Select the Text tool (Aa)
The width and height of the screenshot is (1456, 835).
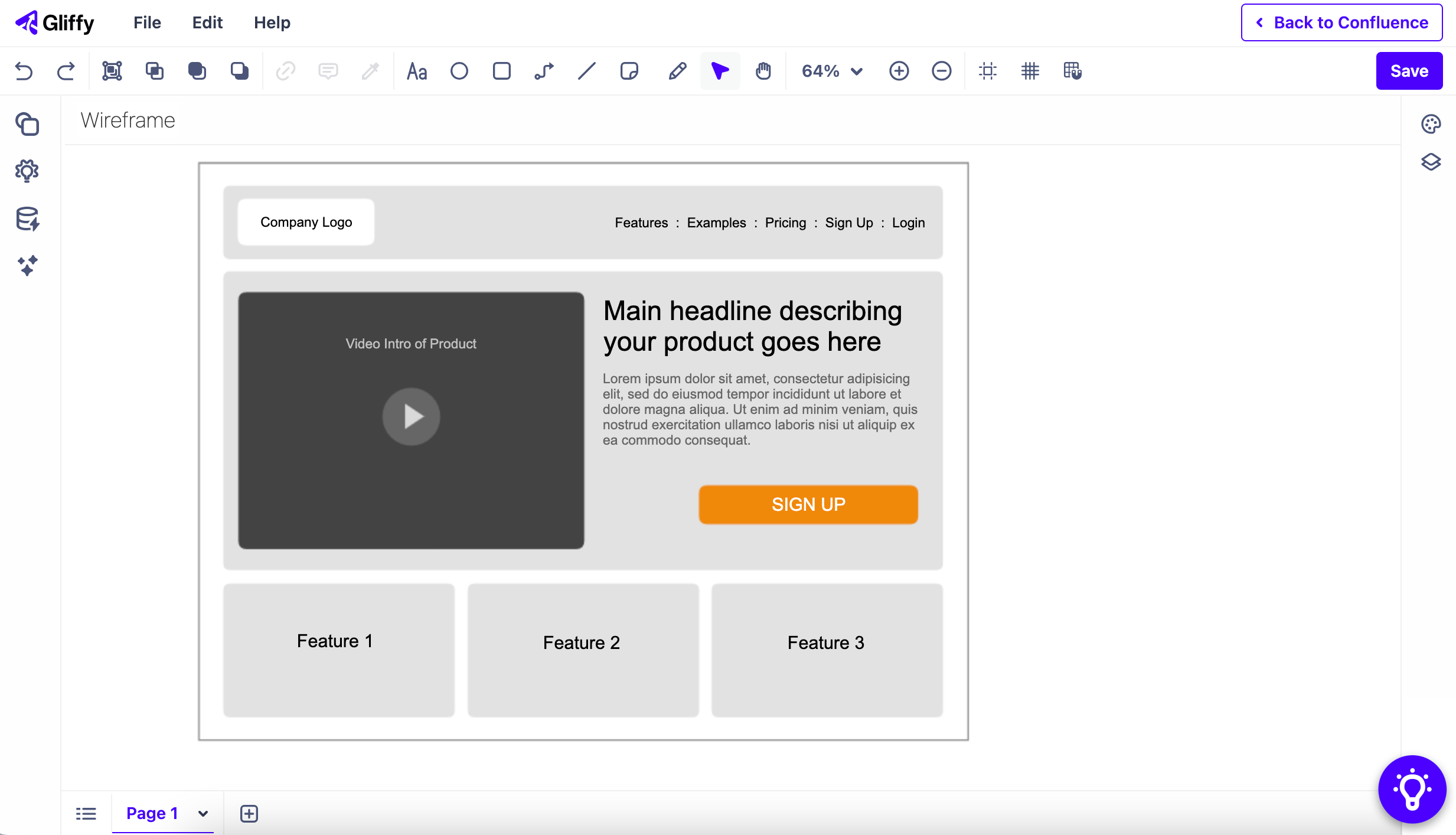coord(417,71)
